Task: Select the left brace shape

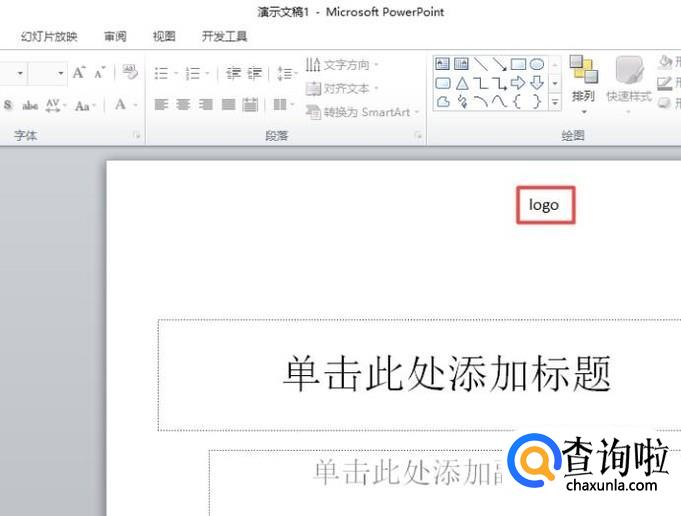Action: click(x=517, y=102)
